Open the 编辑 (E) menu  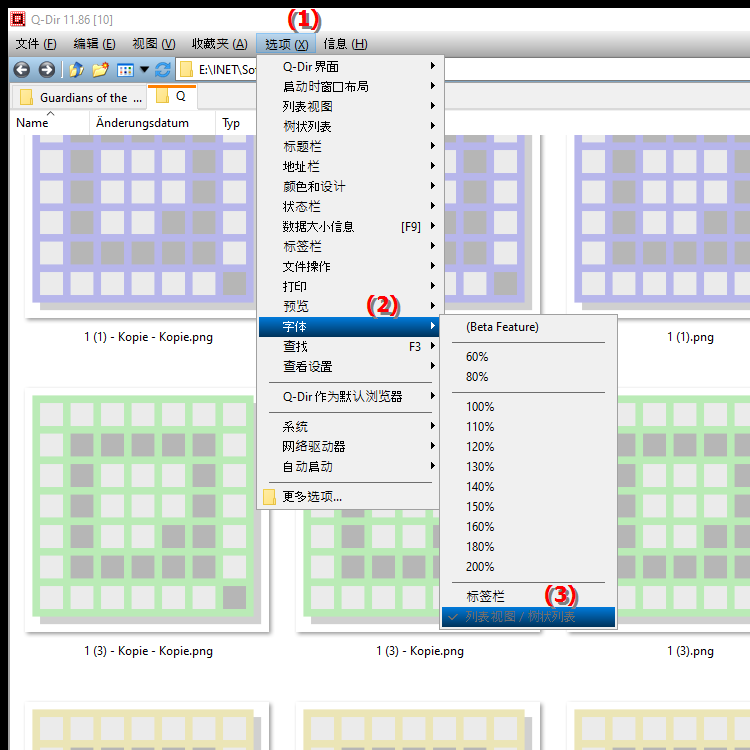(94, 44)
